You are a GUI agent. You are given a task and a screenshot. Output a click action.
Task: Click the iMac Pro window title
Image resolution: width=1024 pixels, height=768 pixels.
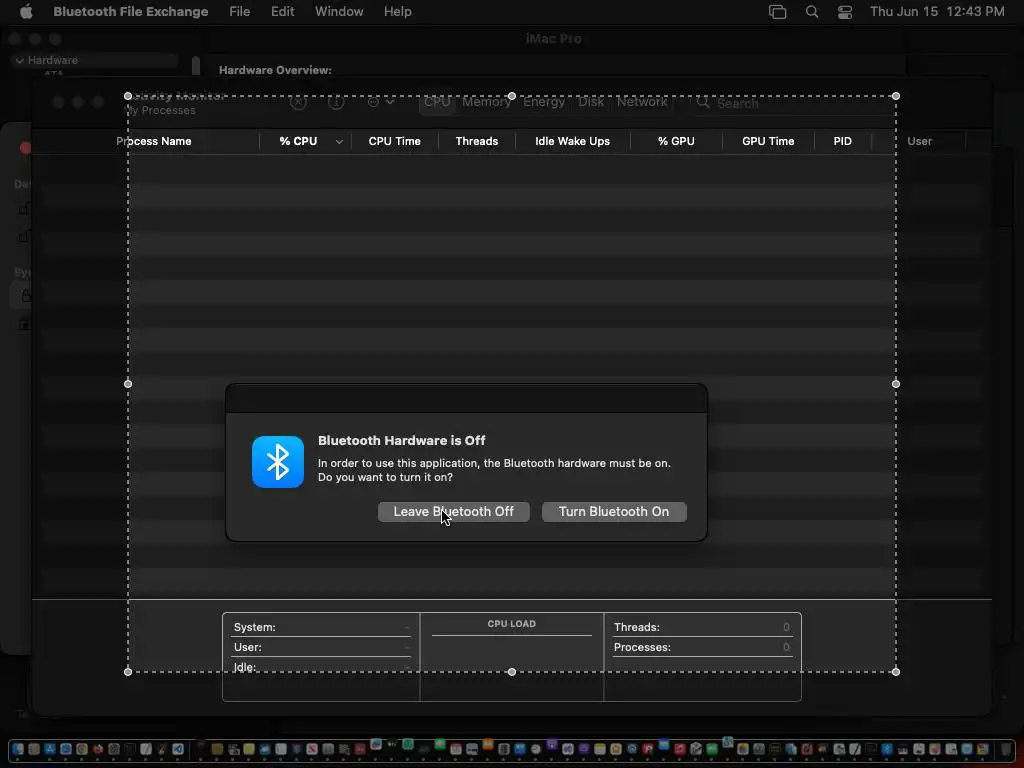click(553, 39)
